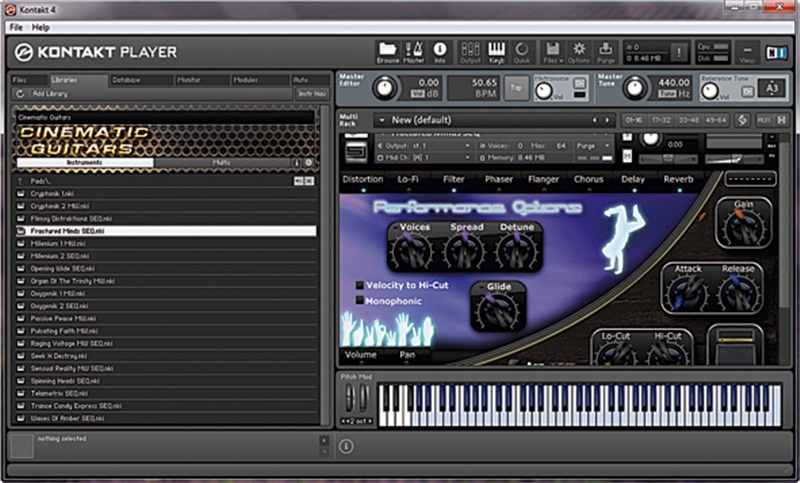Select rack page 49-64
Image resolution: width=800 pixels, height=483 pixels.
click(715, 120)
